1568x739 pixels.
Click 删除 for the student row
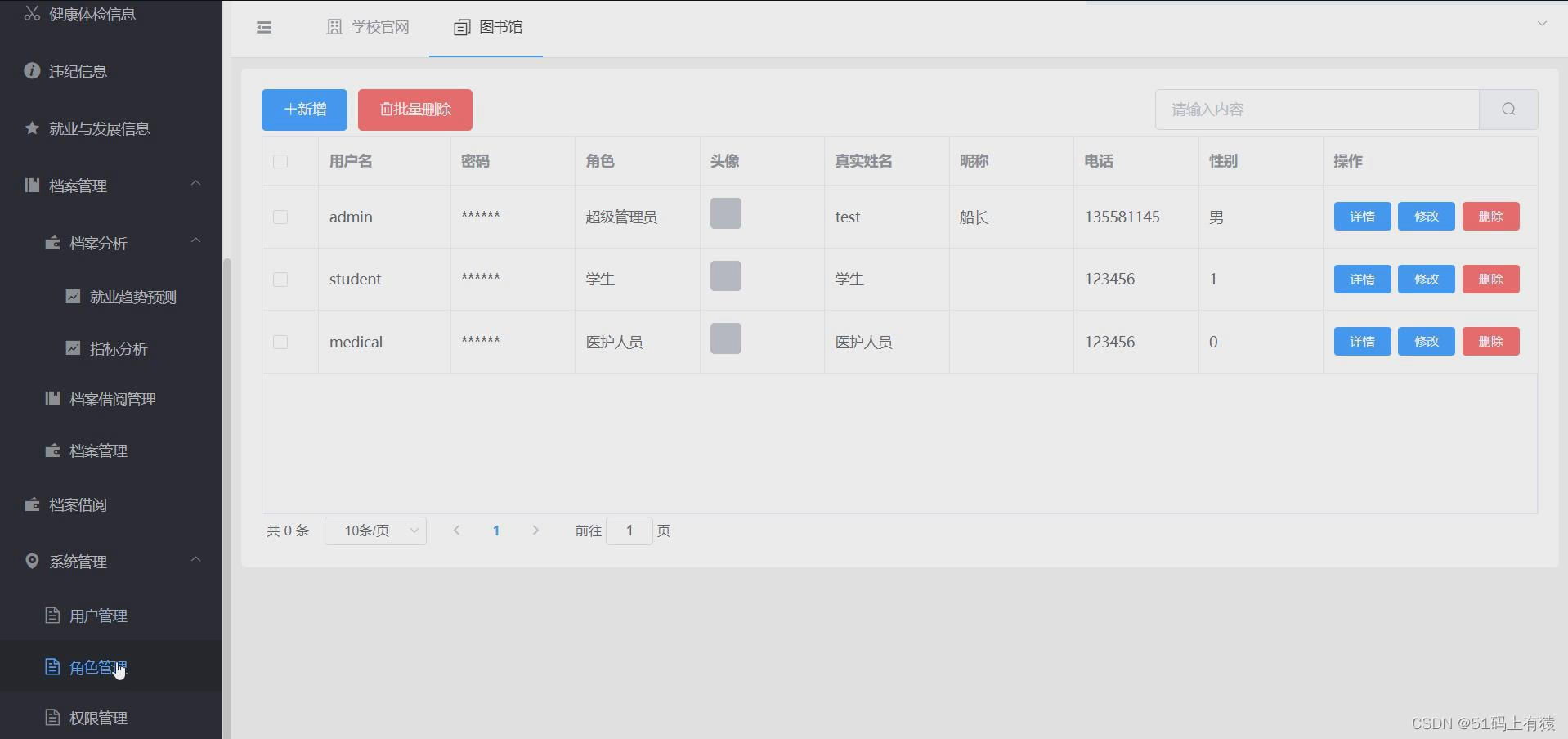pyautogui.click(x=1491, y=279)
